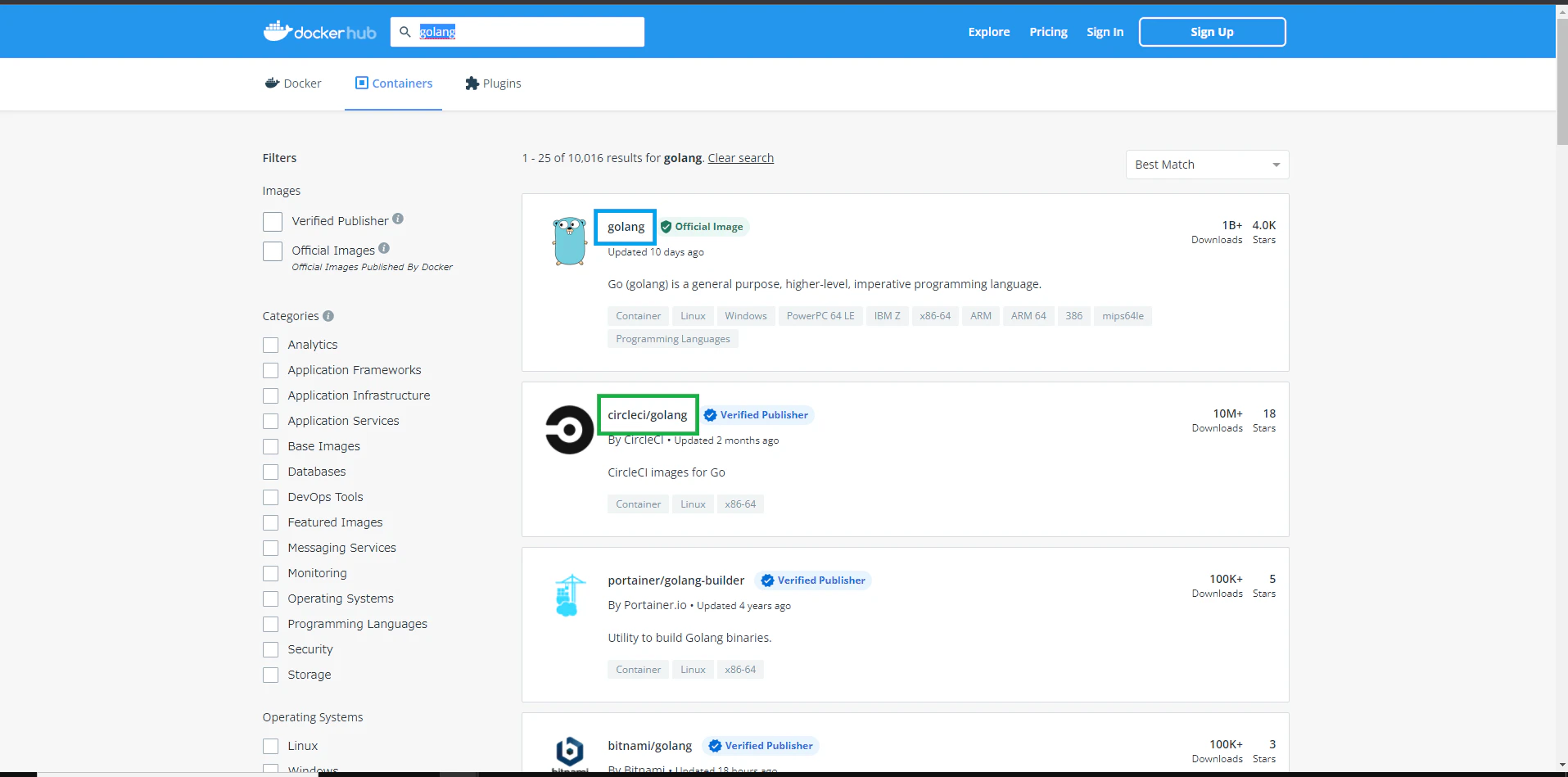Click the Portainer crane logo
This screenshot has height=777, width=1568.
pyautogui.click(x=570, y=595)
